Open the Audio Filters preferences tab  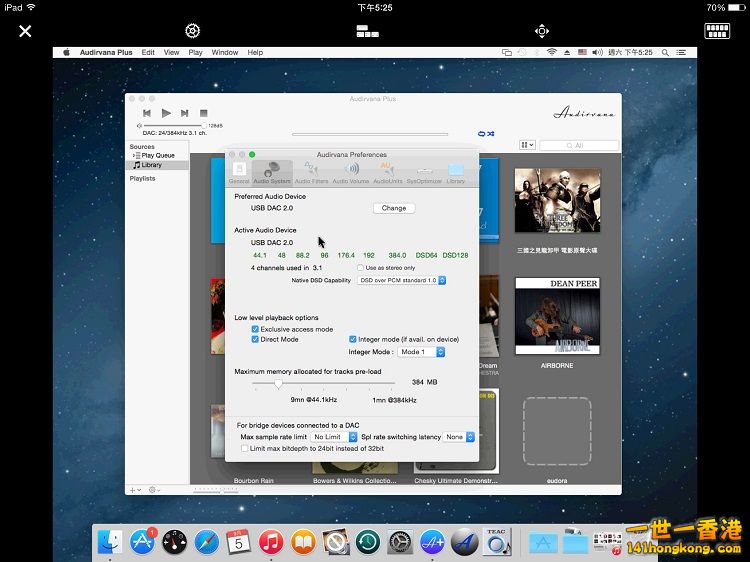point(311,172)
